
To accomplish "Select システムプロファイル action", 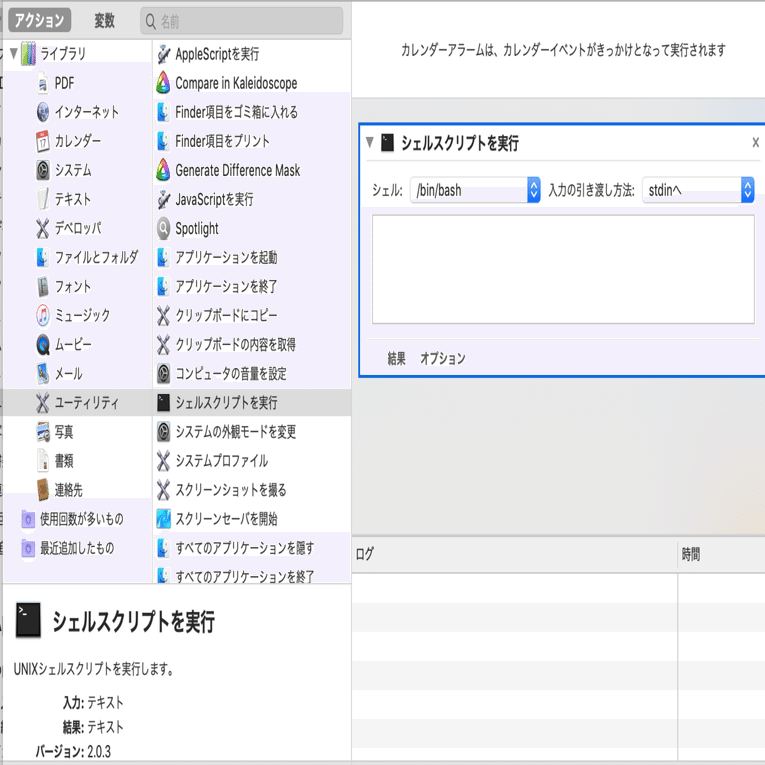I will (252, 461).
